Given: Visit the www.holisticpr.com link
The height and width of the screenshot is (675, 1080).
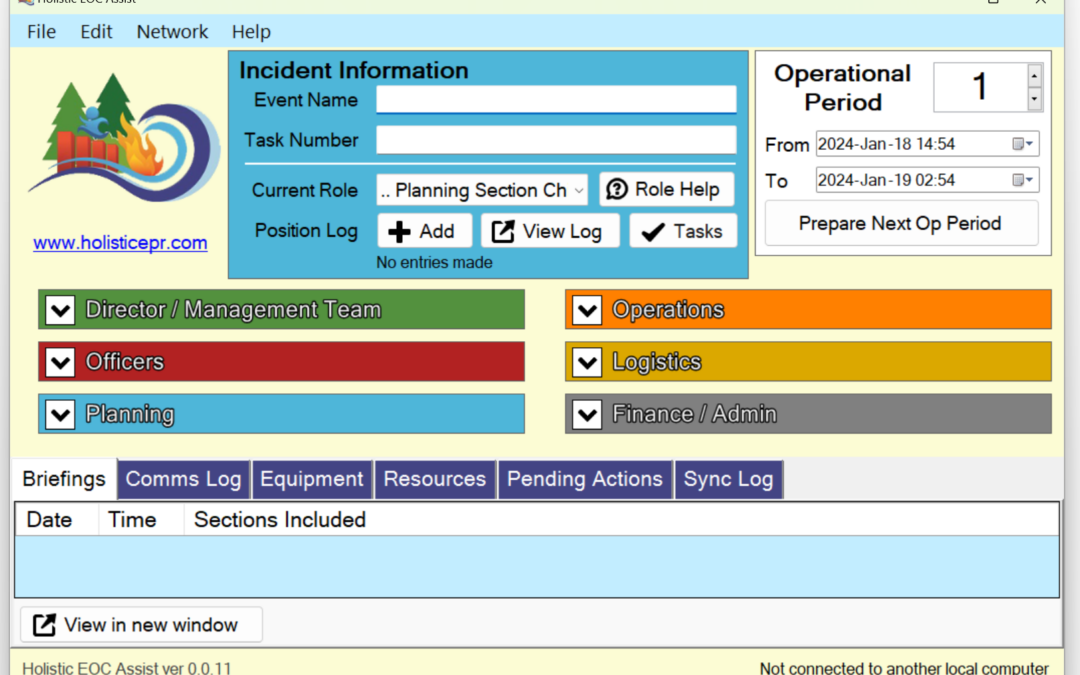Looking at the screenshot, I should click(x=120, y=242).
